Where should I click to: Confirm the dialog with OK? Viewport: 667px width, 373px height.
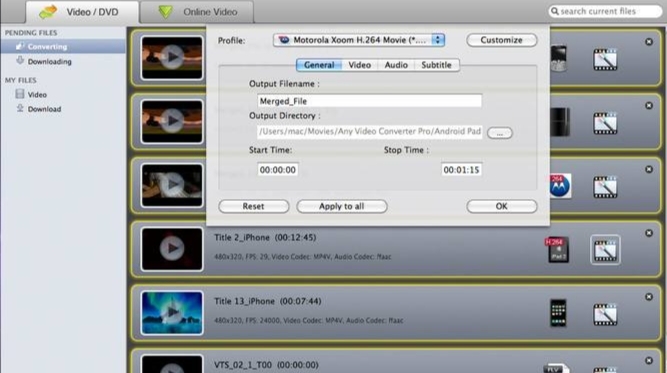[502, 206]
